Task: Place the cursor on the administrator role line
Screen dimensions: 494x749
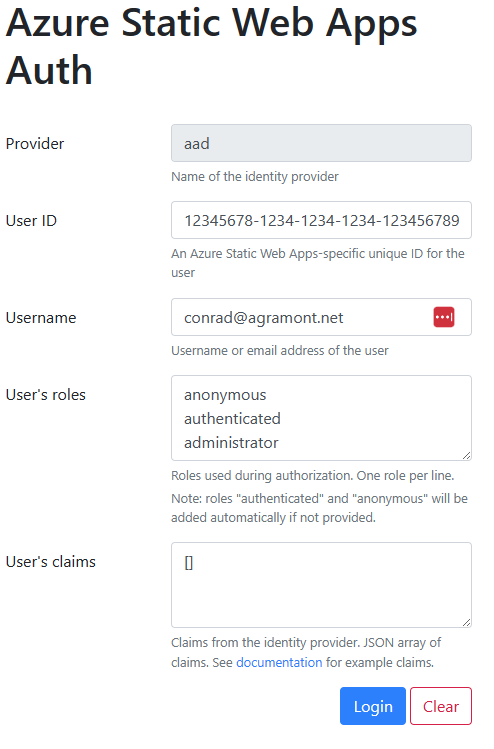Action: click(x=231, y=443)
